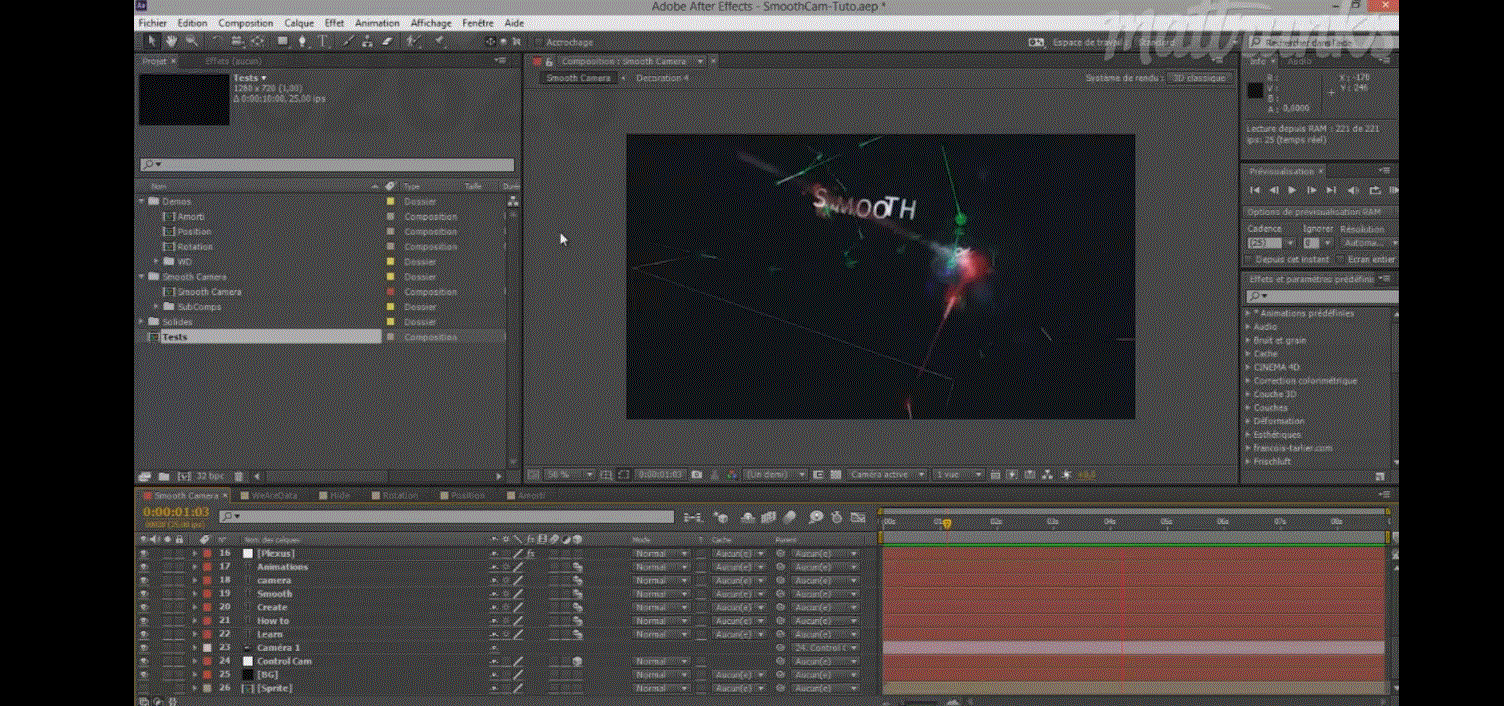Click the 3D classique renderer button

tap(1199, 78)
